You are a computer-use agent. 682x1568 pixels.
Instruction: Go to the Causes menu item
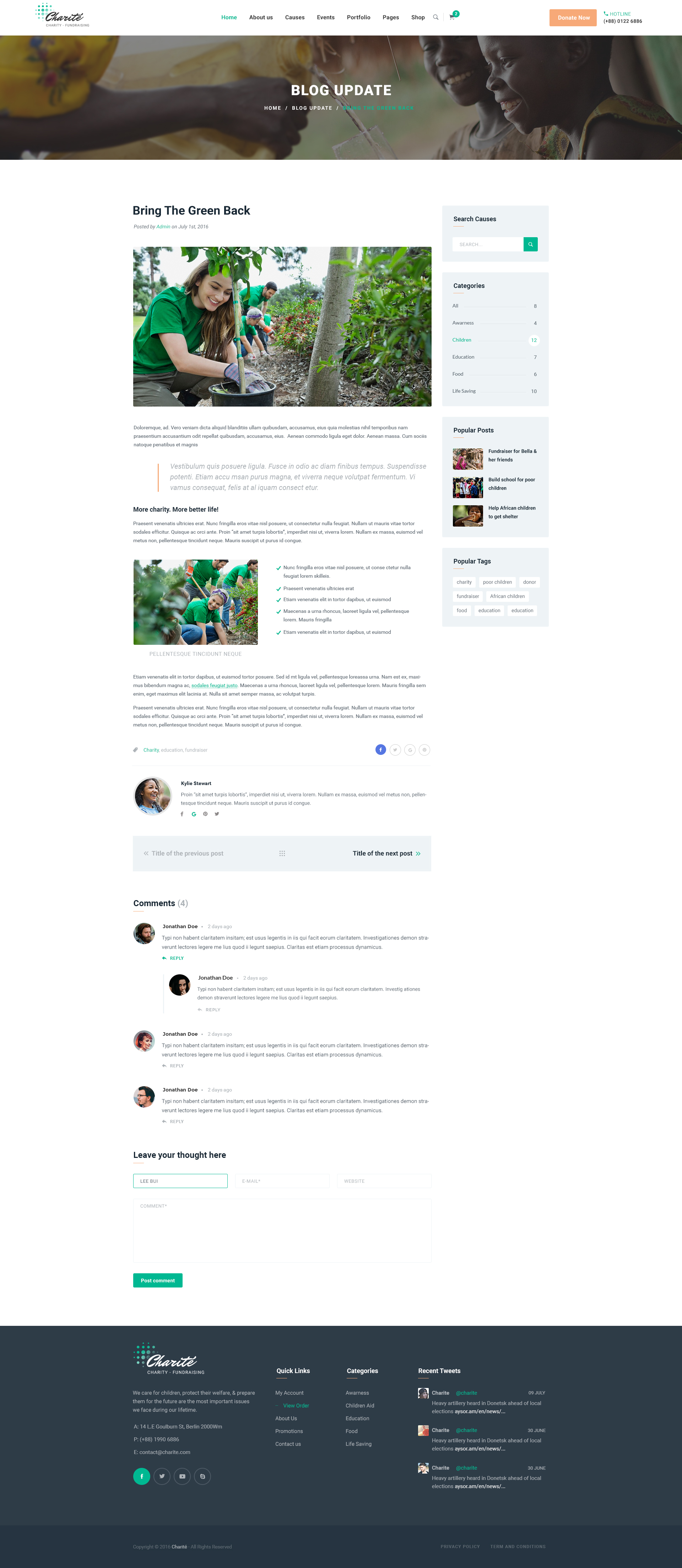click(295, 17)
